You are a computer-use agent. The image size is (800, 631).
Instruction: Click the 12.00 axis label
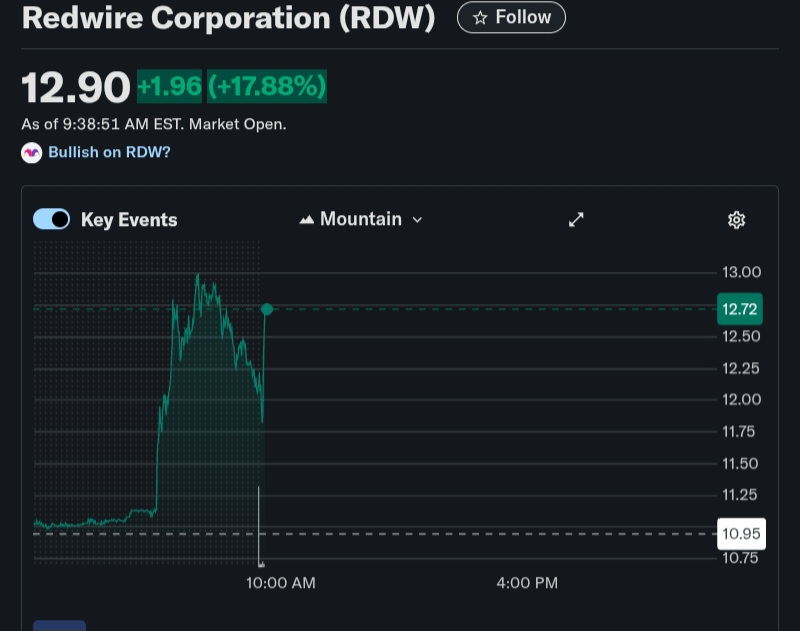pyautogui.click(x=741, y=399)
